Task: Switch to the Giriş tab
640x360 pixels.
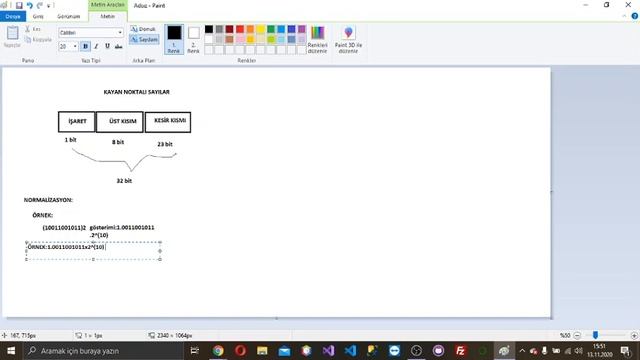Action: [38, 16]
